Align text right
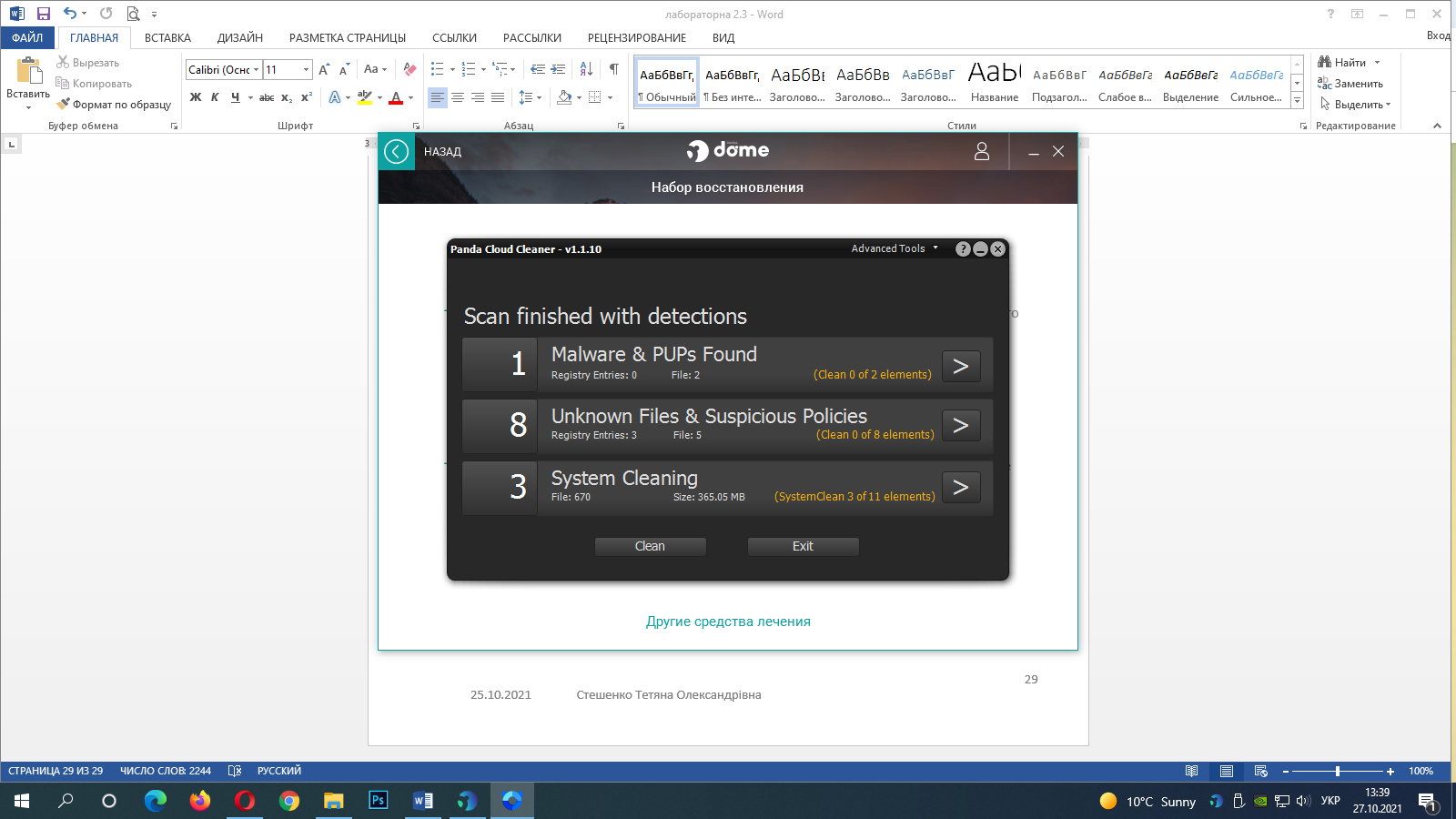The height and width of the screenshot is (819, 1456). pos(478,97)
